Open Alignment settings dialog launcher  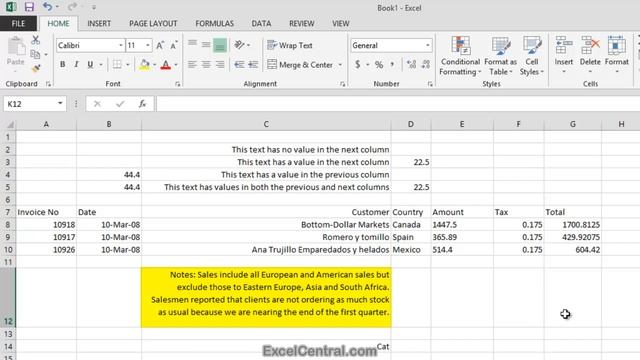[x=342, y=84]
